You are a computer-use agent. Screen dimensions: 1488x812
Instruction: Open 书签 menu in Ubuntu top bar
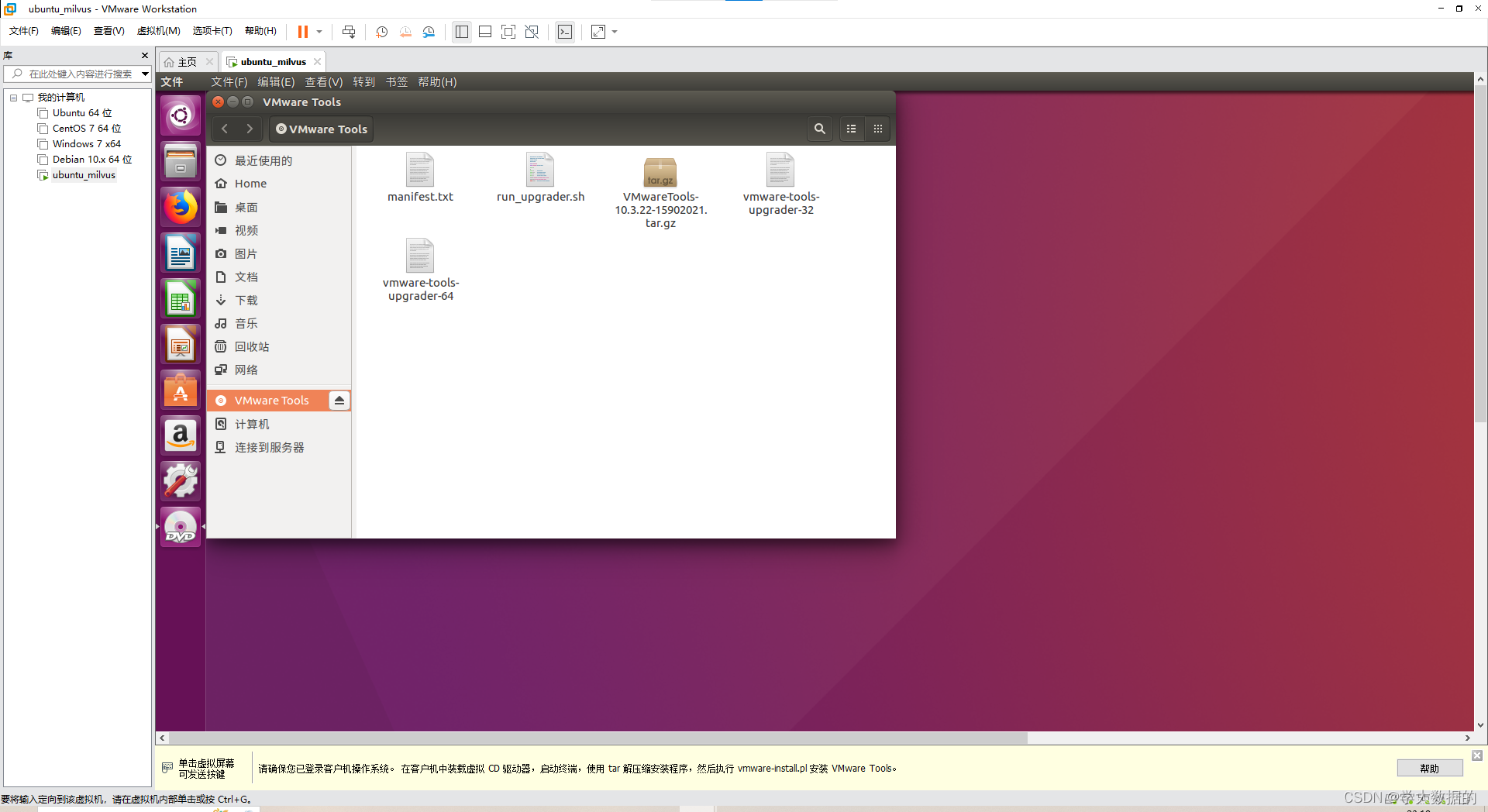pos(397,82)
